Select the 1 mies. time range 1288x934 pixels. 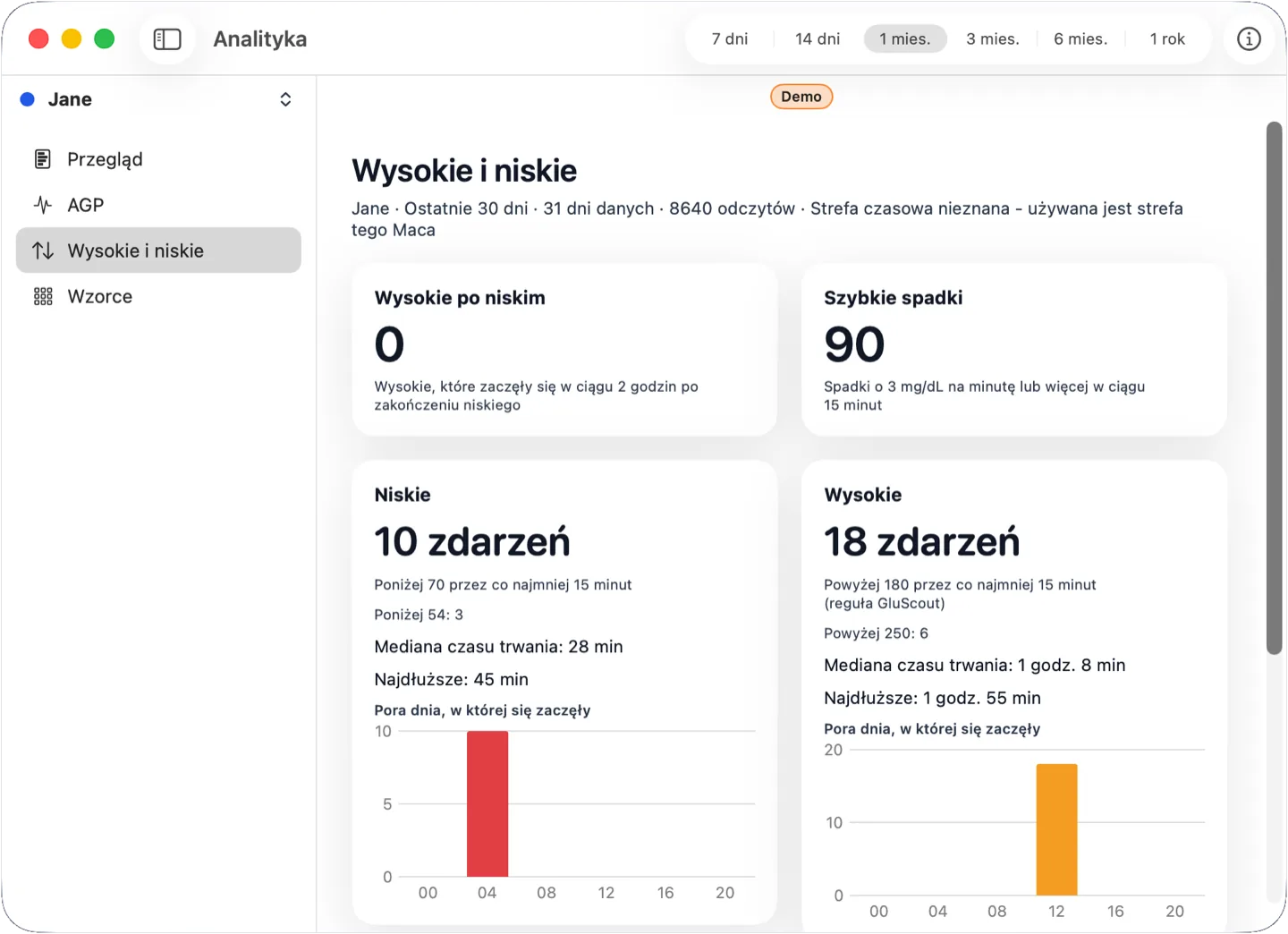(x=905, y=39)
